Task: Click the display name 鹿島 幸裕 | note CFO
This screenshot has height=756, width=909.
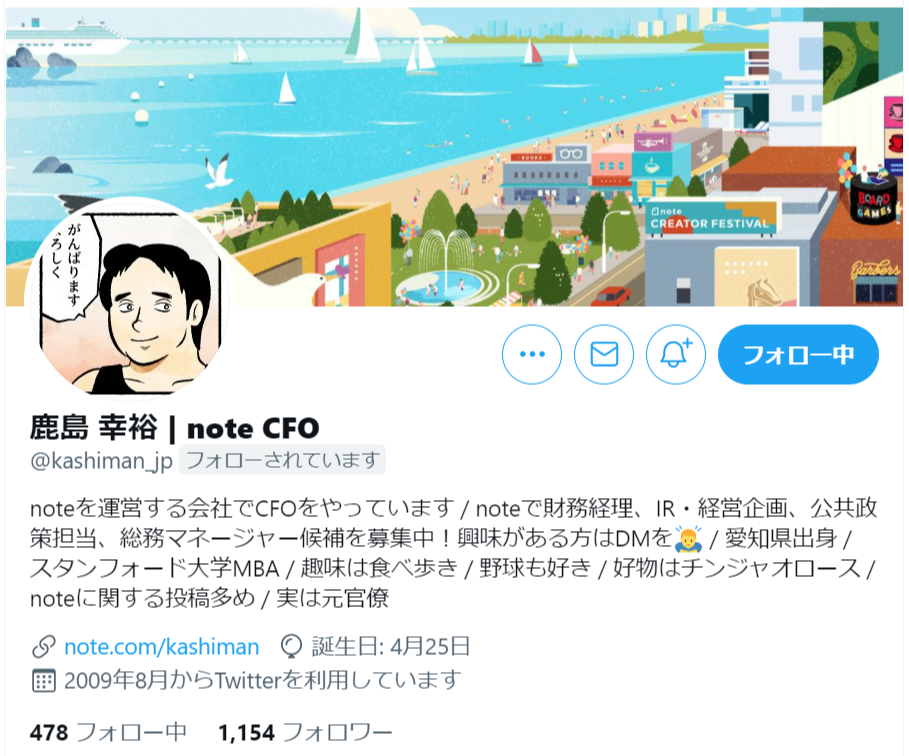Action: [x=174, y=429]
